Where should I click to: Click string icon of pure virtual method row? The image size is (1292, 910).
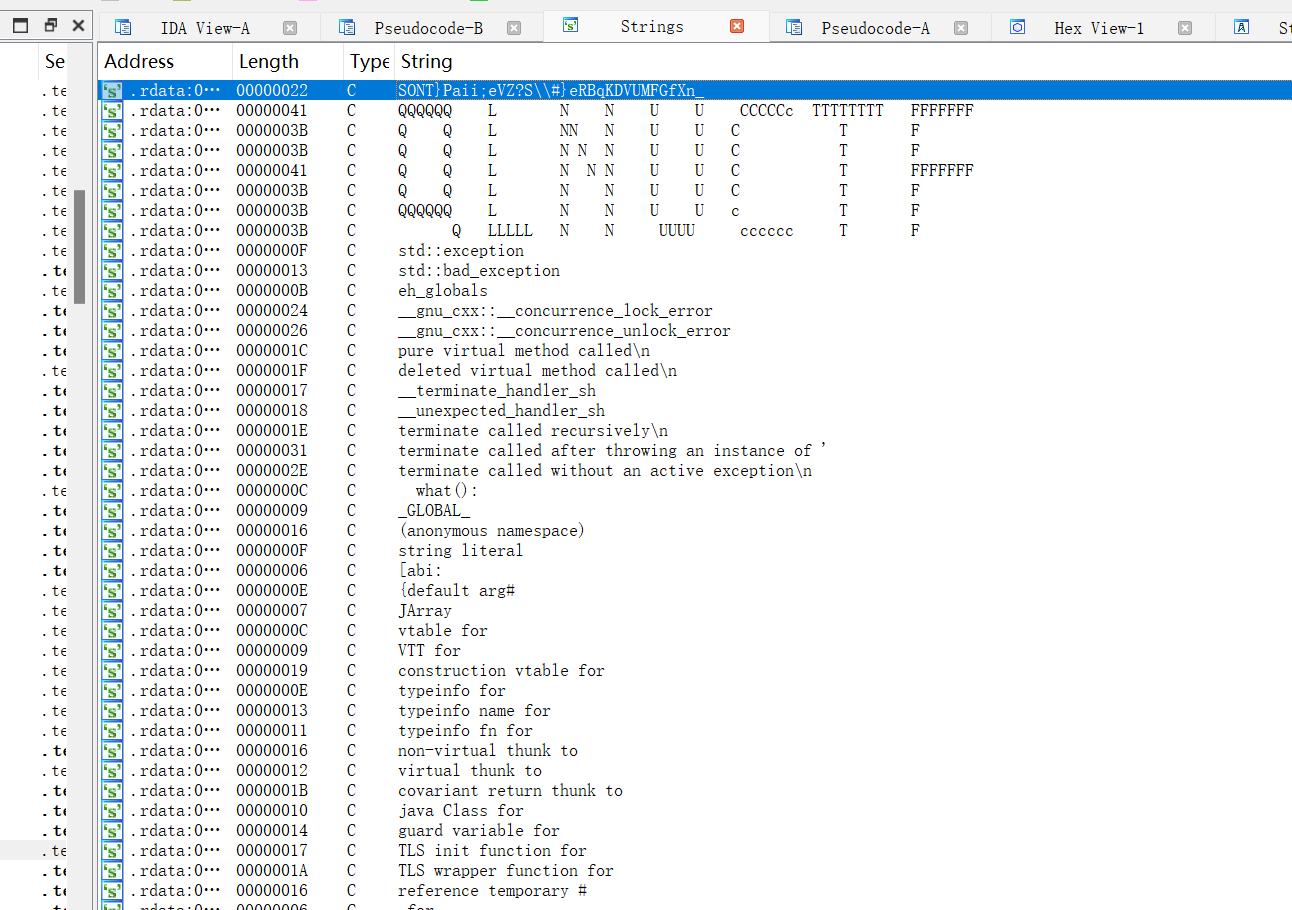click(x=113, y=351)
